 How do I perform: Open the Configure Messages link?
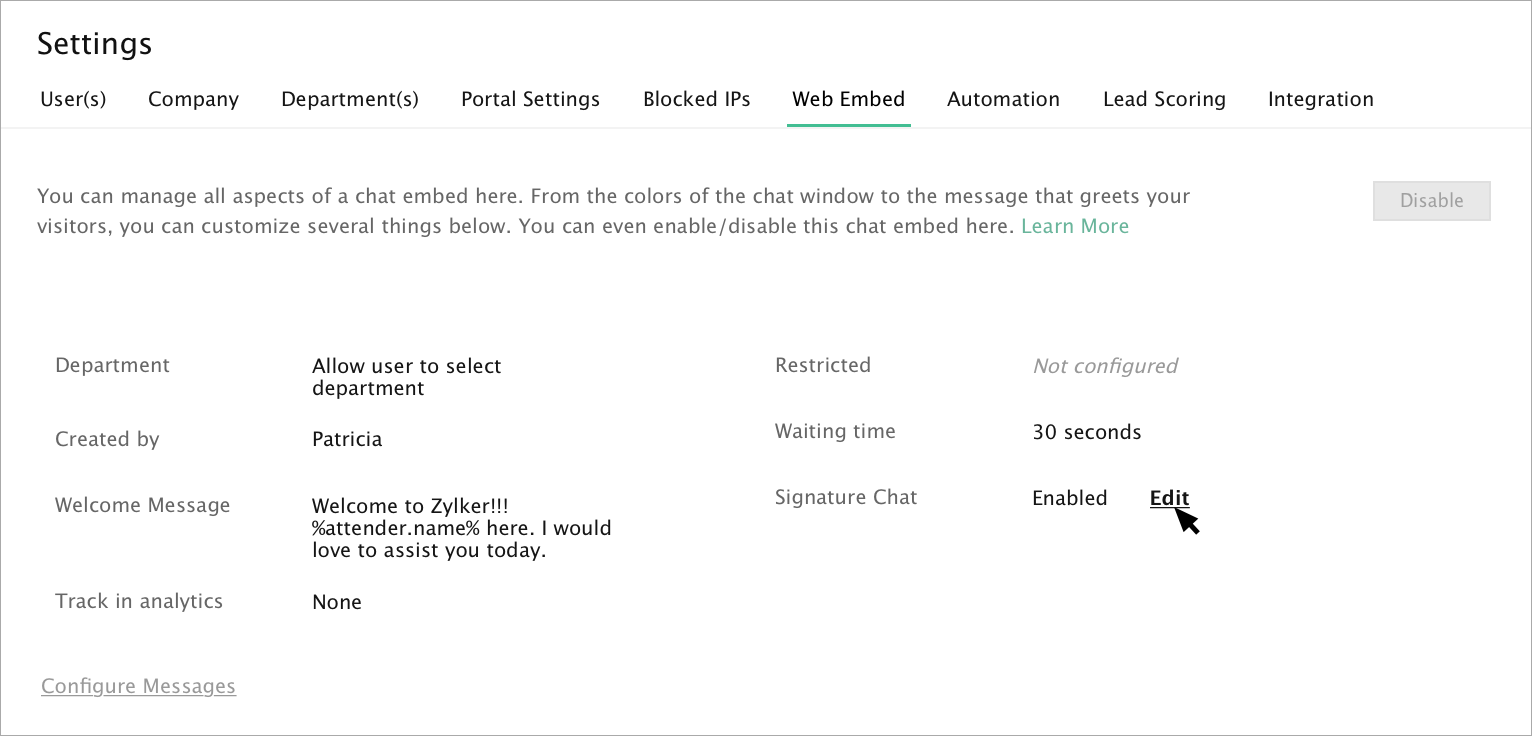coord(138,687)
